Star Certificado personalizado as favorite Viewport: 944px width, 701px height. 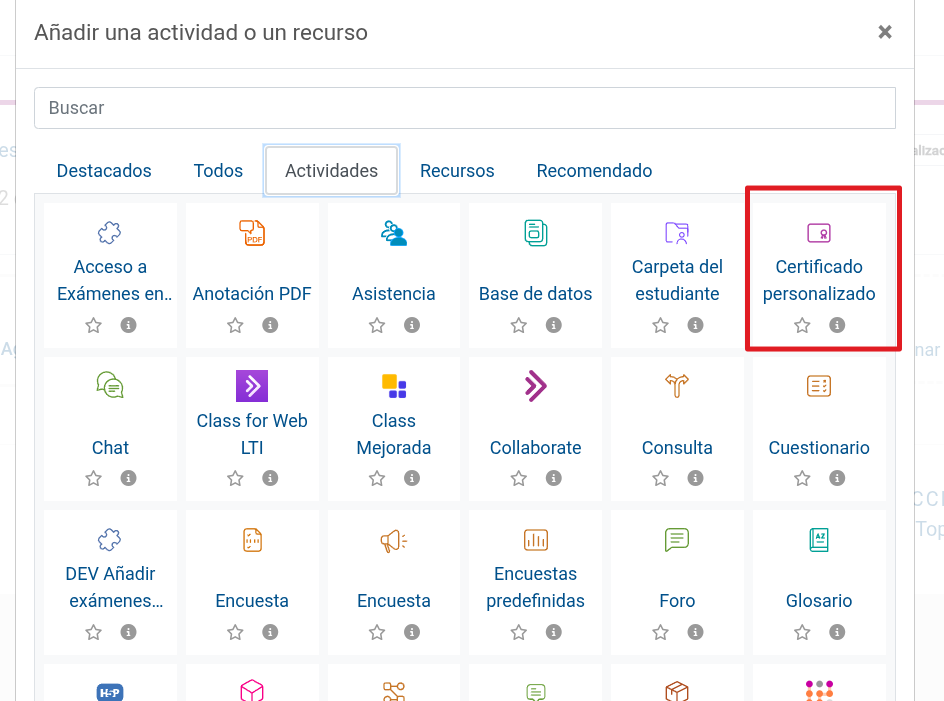802,325
